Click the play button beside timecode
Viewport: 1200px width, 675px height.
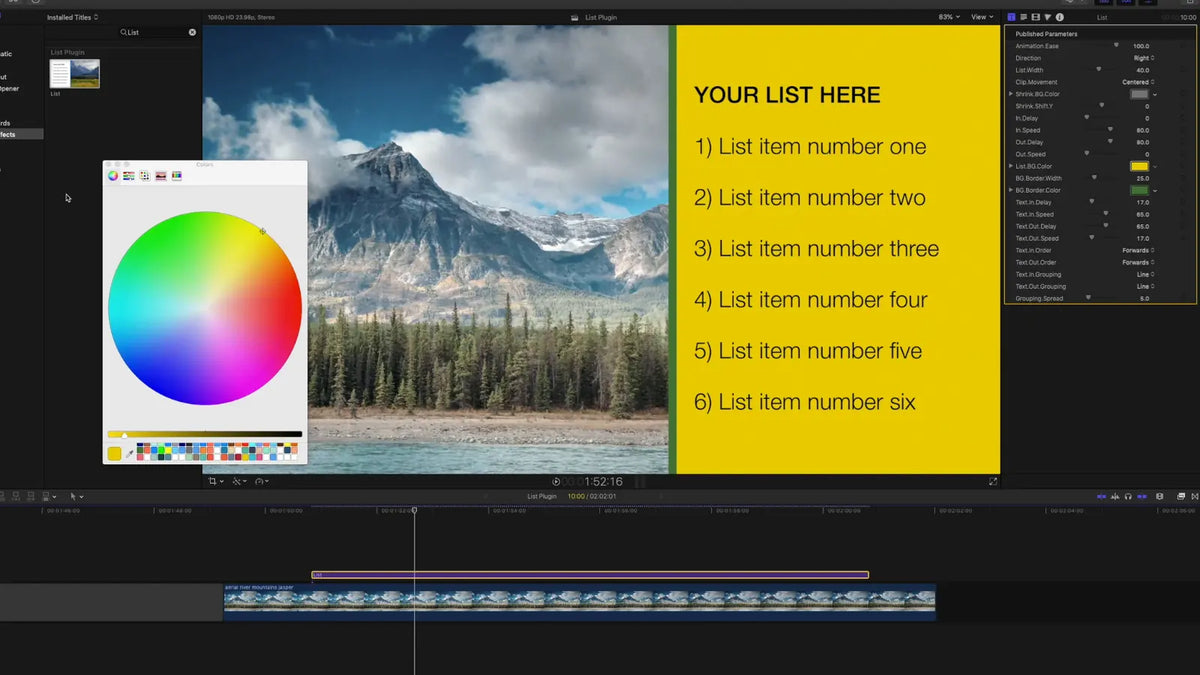557,481
